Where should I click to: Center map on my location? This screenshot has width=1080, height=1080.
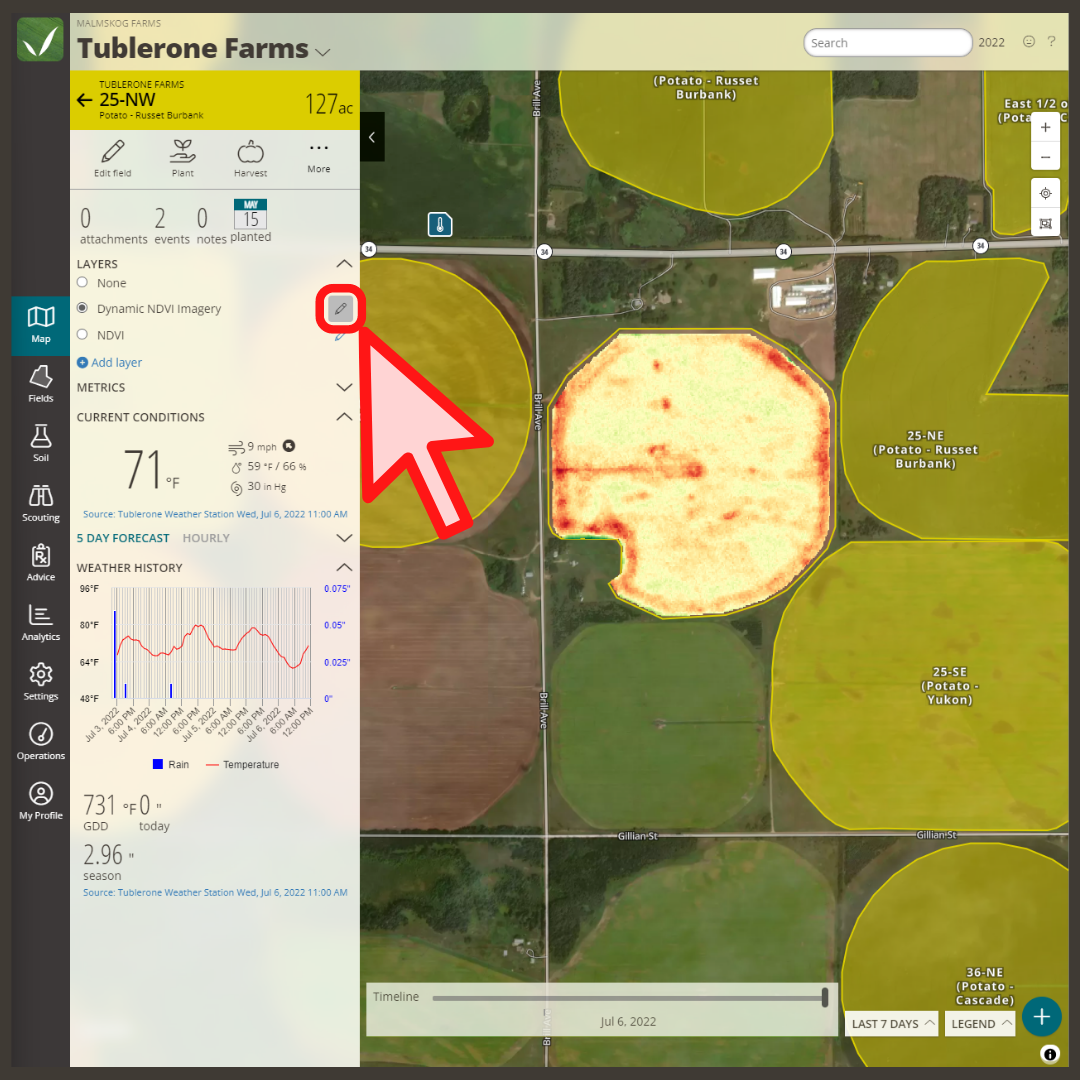(x=1045, y=194)
